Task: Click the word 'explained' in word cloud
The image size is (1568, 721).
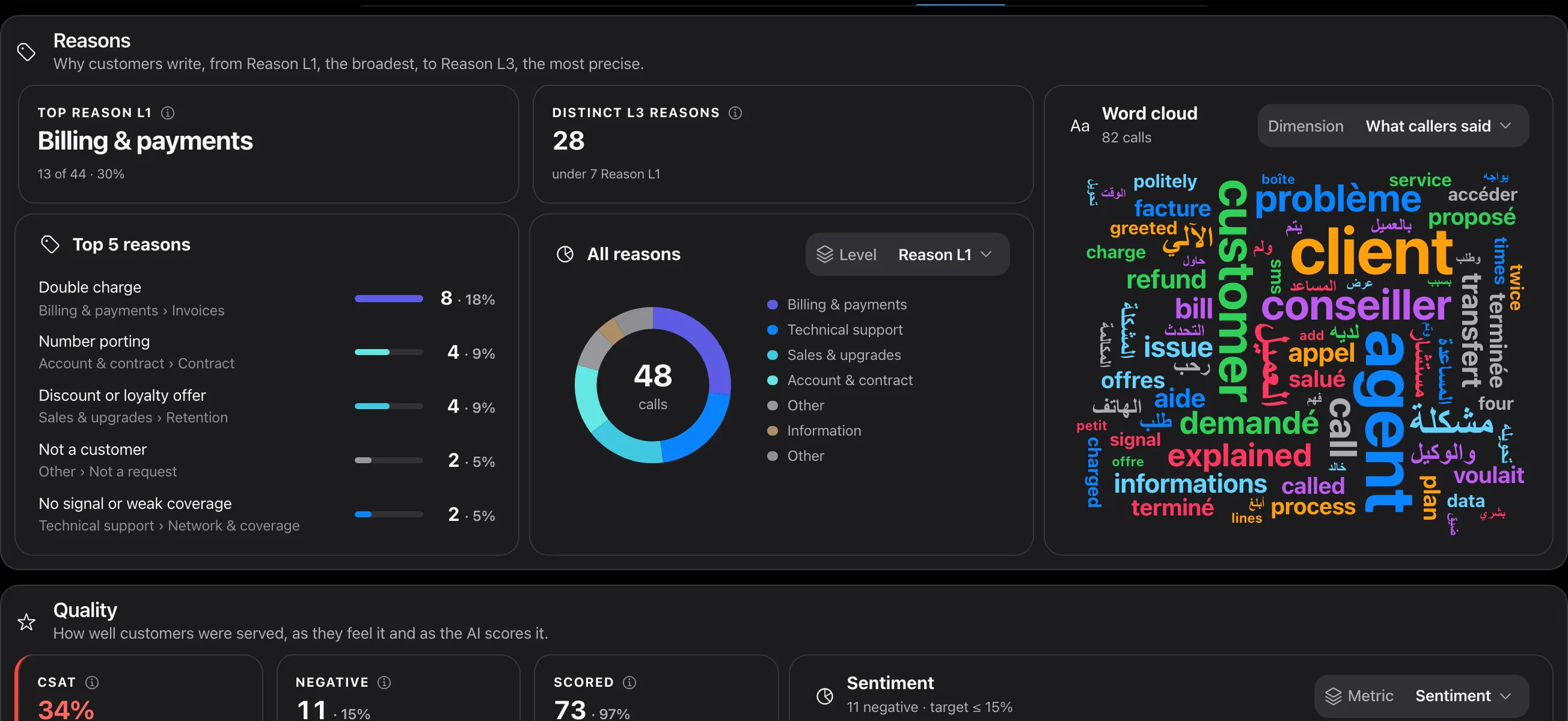Action: coord(1239,456)
